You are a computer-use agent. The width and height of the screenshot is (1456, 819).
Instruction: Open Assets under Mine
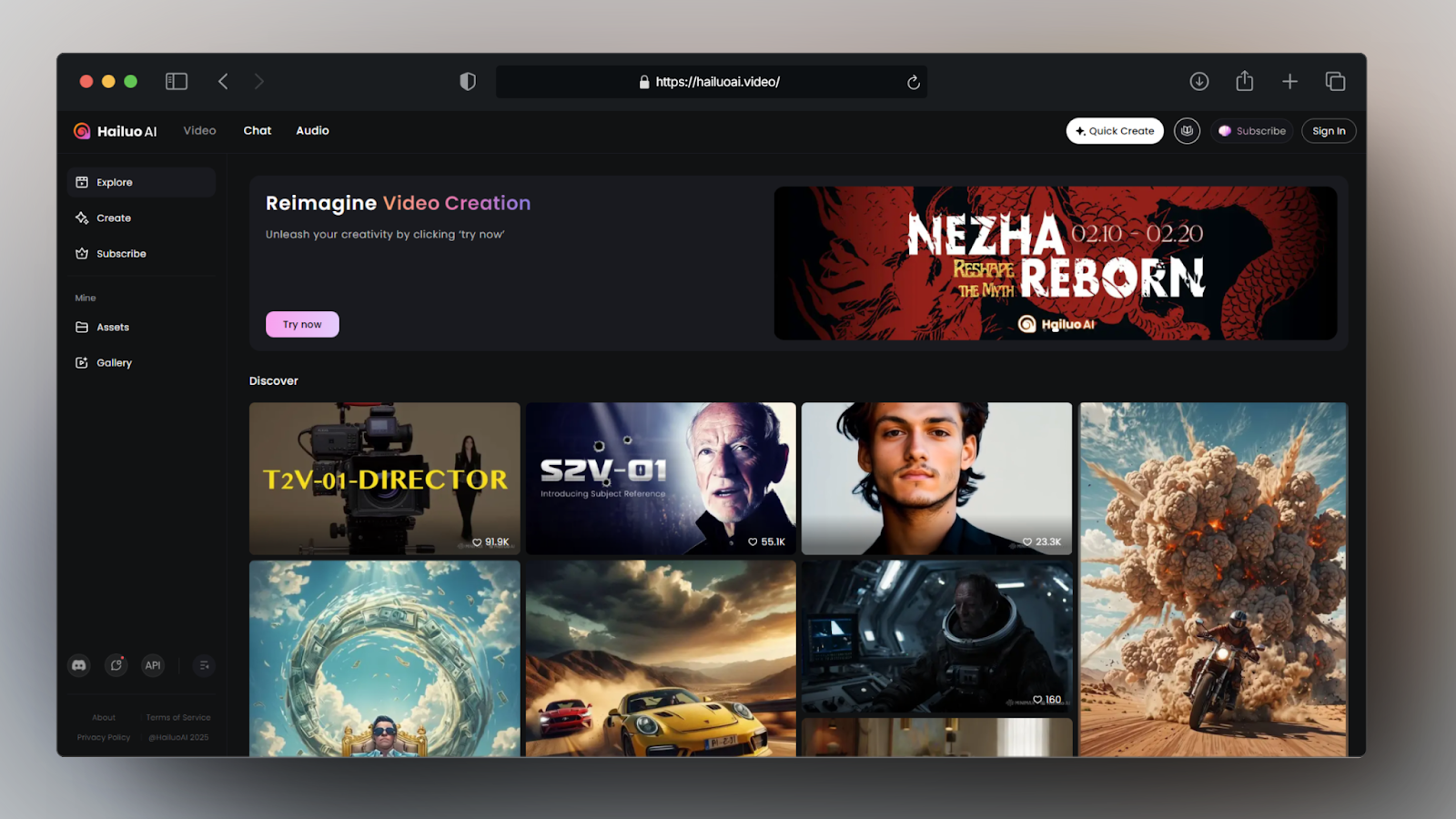click(x=141, y=328)
